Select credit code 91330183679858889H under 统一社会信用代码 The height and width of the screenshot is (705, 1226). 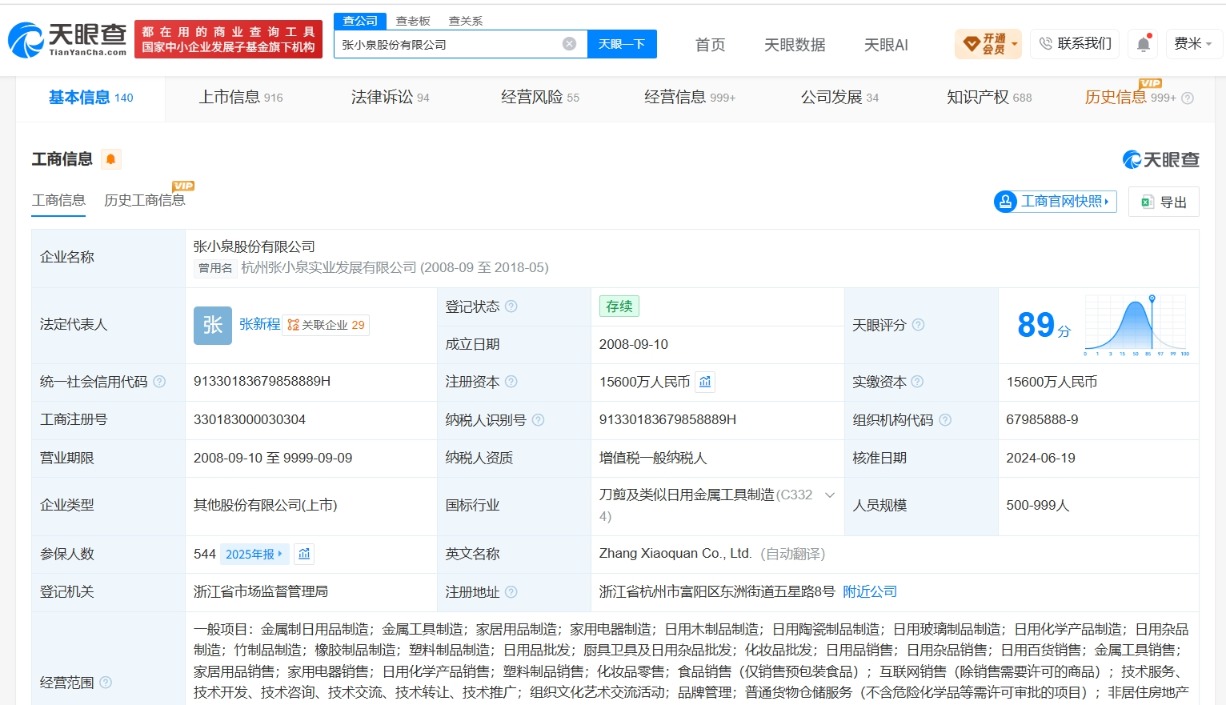coord(262,382)
